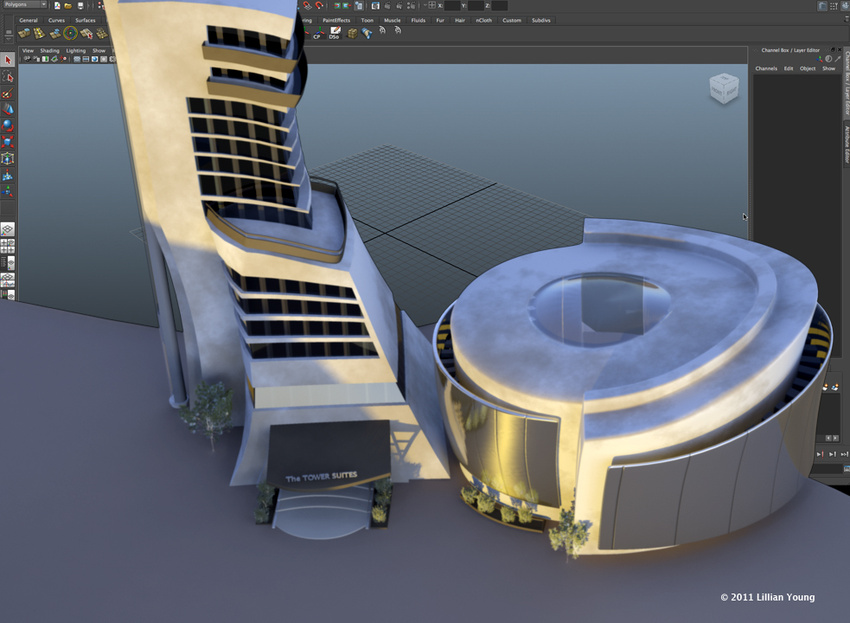Toggle the second red magnet snap icon
Image resolution: width=850 pixels, height=623 pixels.
pyautogui.click(x=319, y=5)
